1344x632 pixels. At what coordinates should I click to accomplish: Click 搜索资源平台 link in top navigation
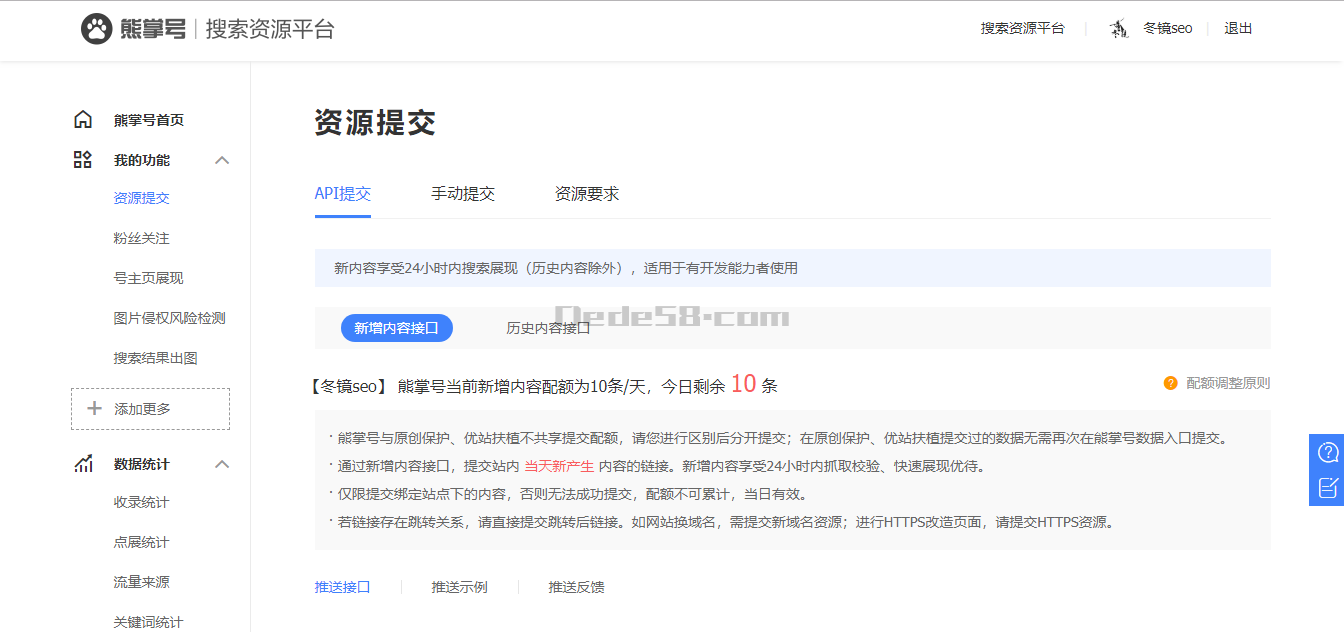(x=1023, y=29)
